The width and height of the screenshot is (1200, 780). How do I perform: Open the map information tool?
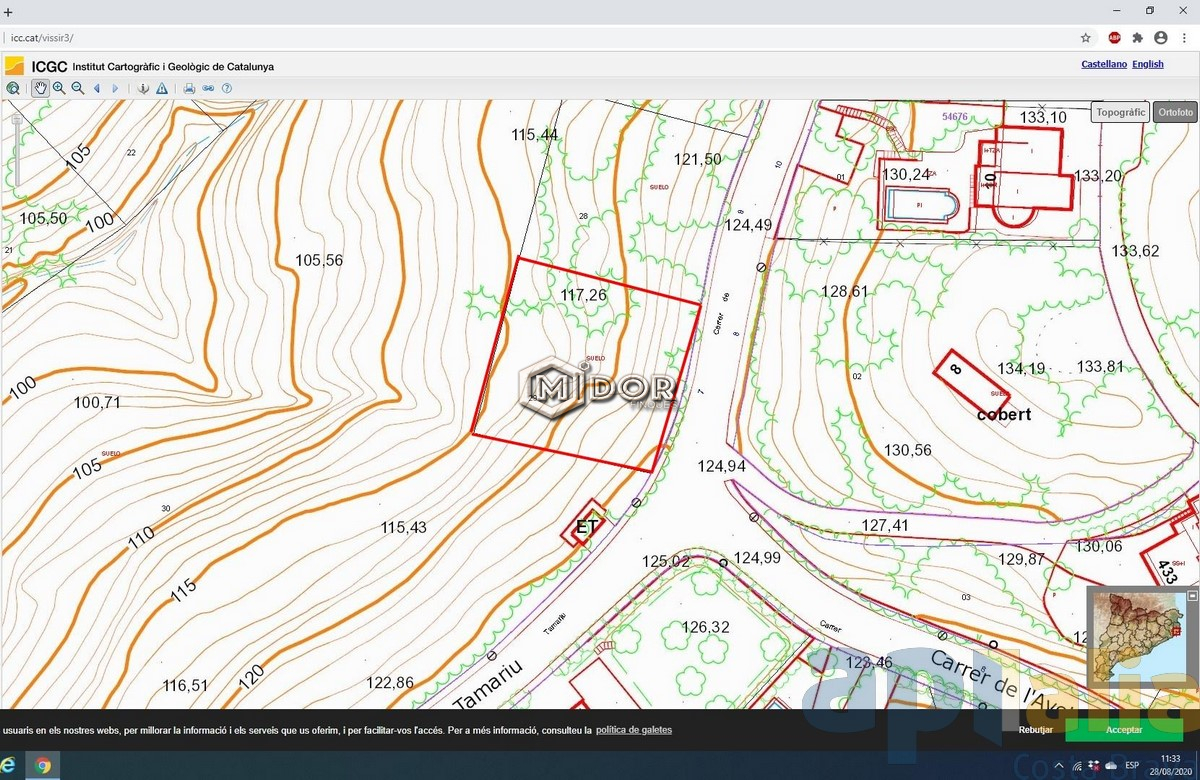click(143, 88)
